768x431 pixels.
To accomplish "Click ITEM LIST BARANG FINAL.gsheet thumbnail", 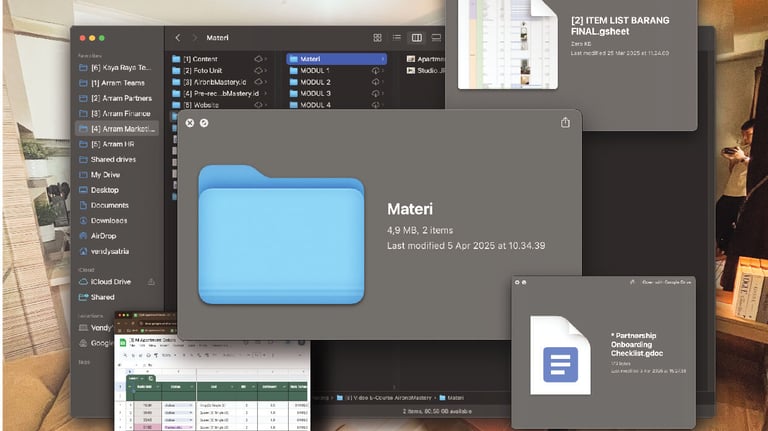I will [507, 44].
